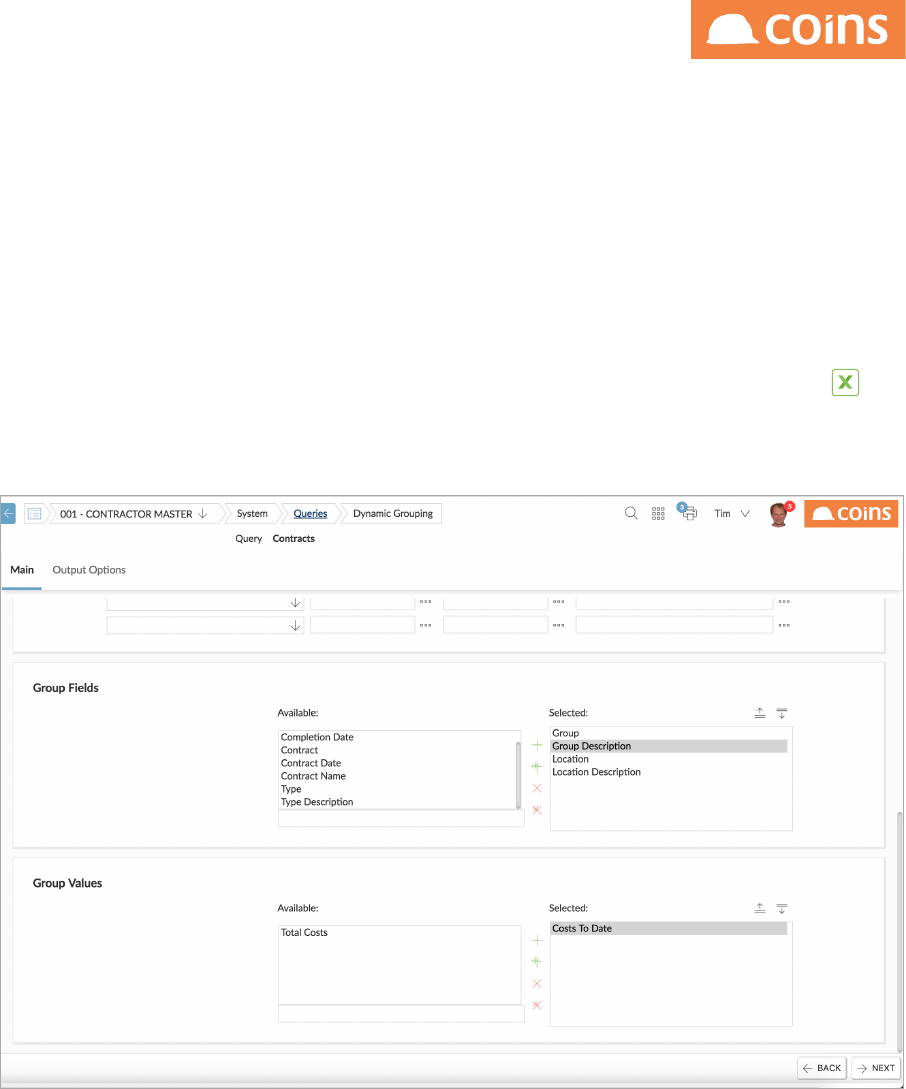Image resolution: width=906 pixels, height=1089 pixels.
Task: Select the Dynamic Grouping breadcrumb
Action: pyautogui.click(x=393, y=514)
